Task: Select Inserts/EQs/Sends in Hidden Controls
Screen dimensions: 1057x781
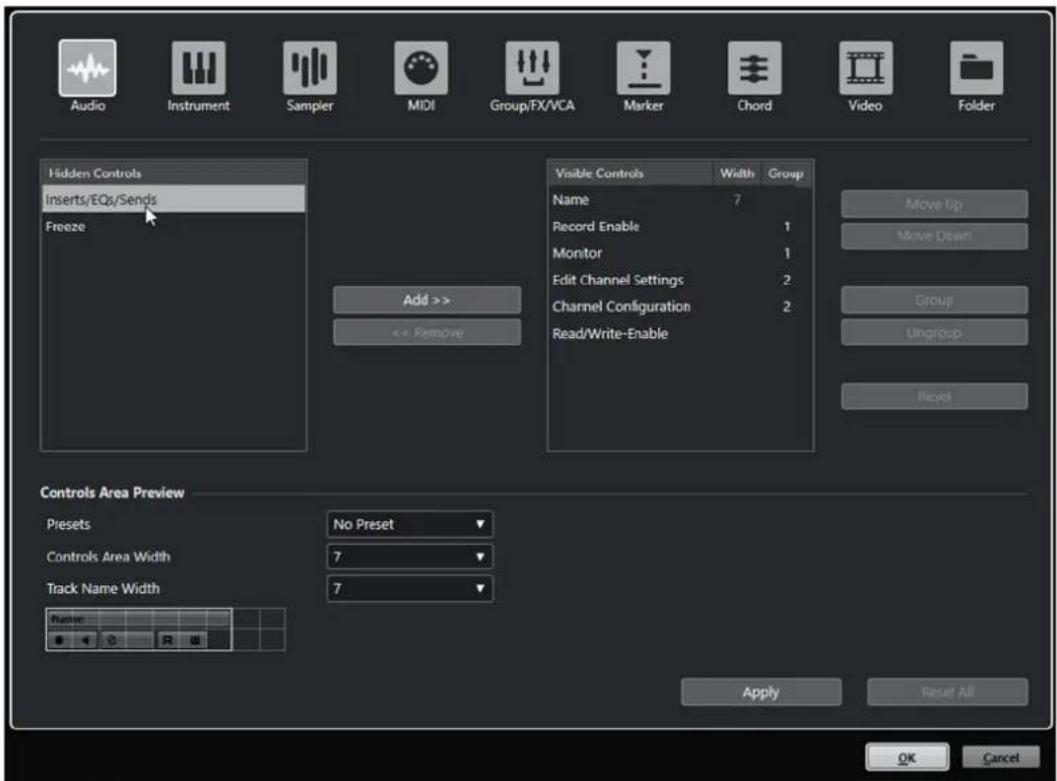Action: (174, 199)
